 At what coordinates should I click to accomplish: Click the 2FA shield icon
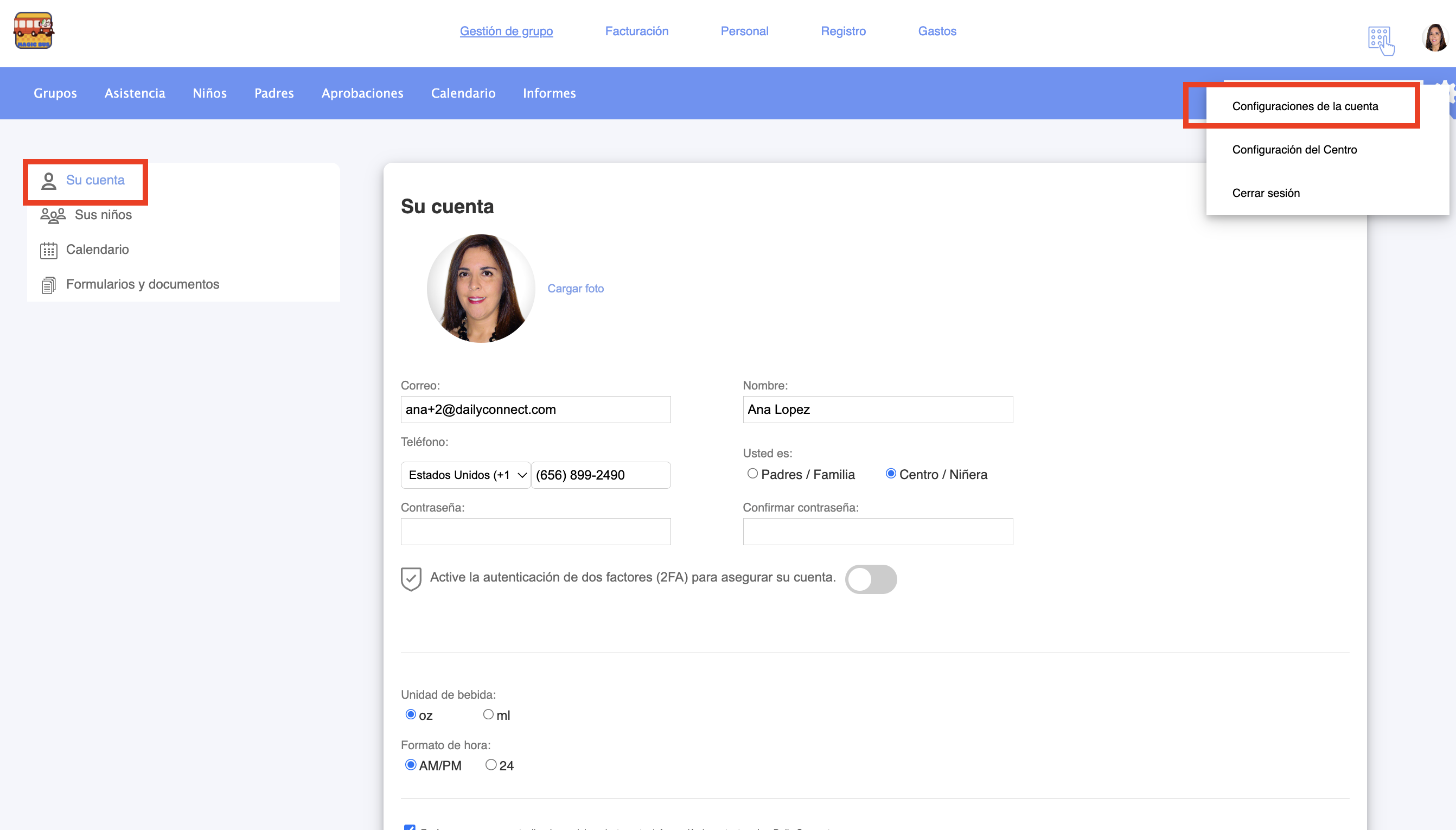(x=411, y=579)
